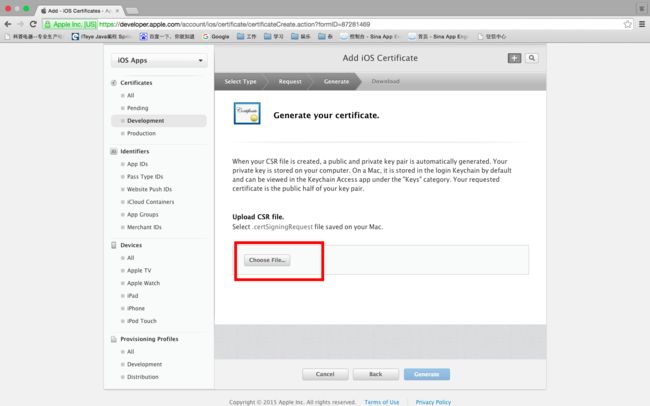Viewport: 650px width, 406px height.
Task: Show All provisioning profiles
Action: (x=131, y=352)
